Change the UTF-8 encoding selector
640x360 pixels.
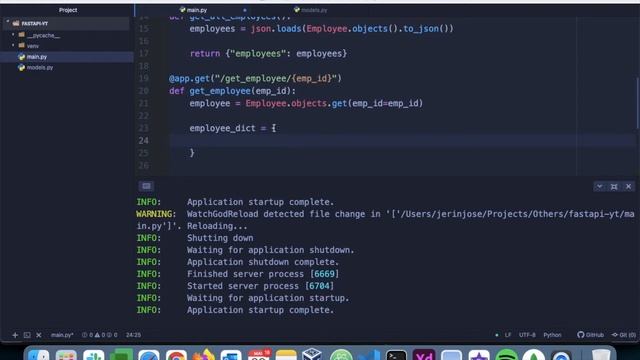pyautogui.click(x=527, y=335)
